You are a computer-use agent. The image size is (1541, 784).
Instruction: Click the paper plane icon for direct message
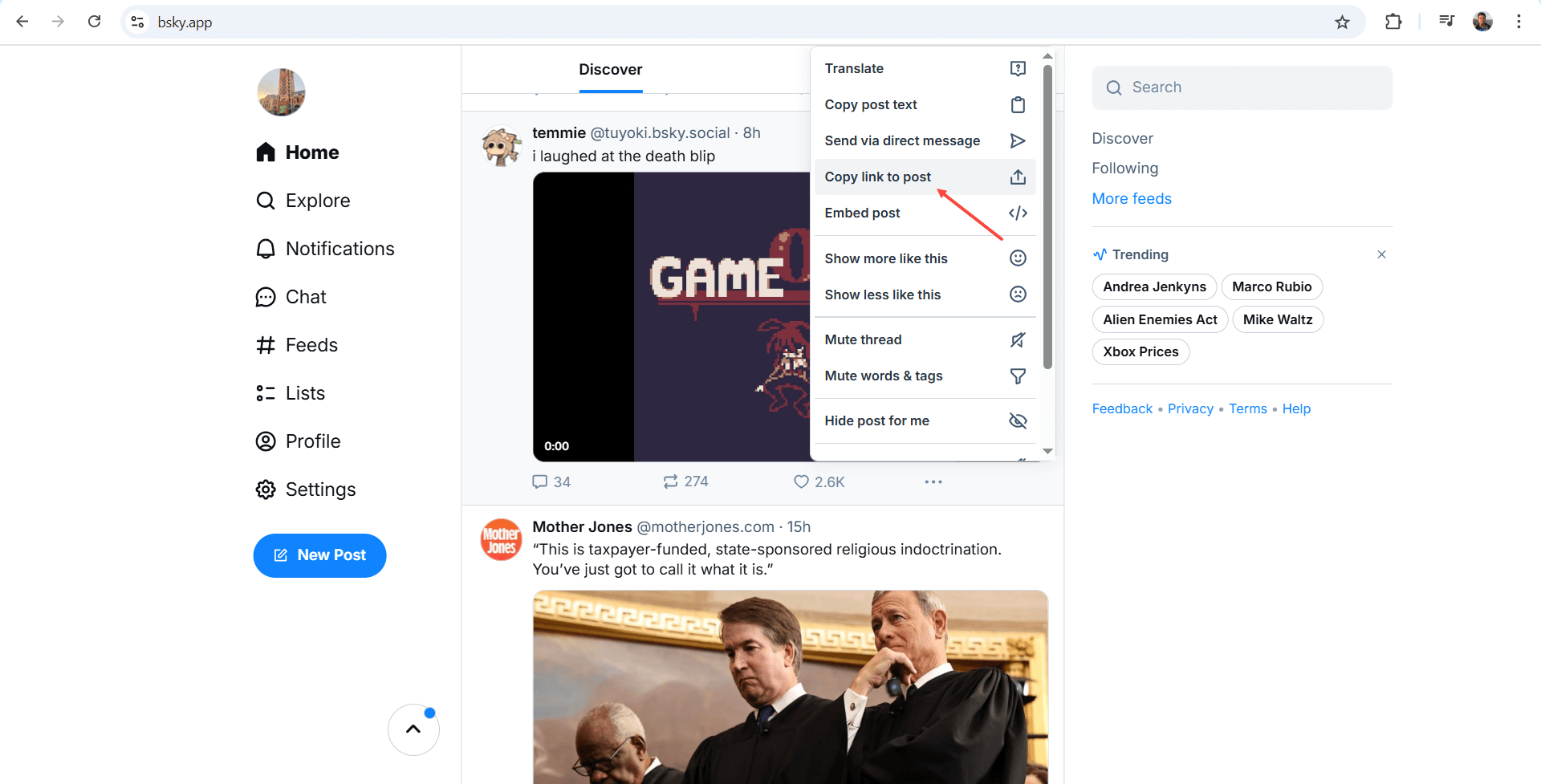click(1018, 141)
